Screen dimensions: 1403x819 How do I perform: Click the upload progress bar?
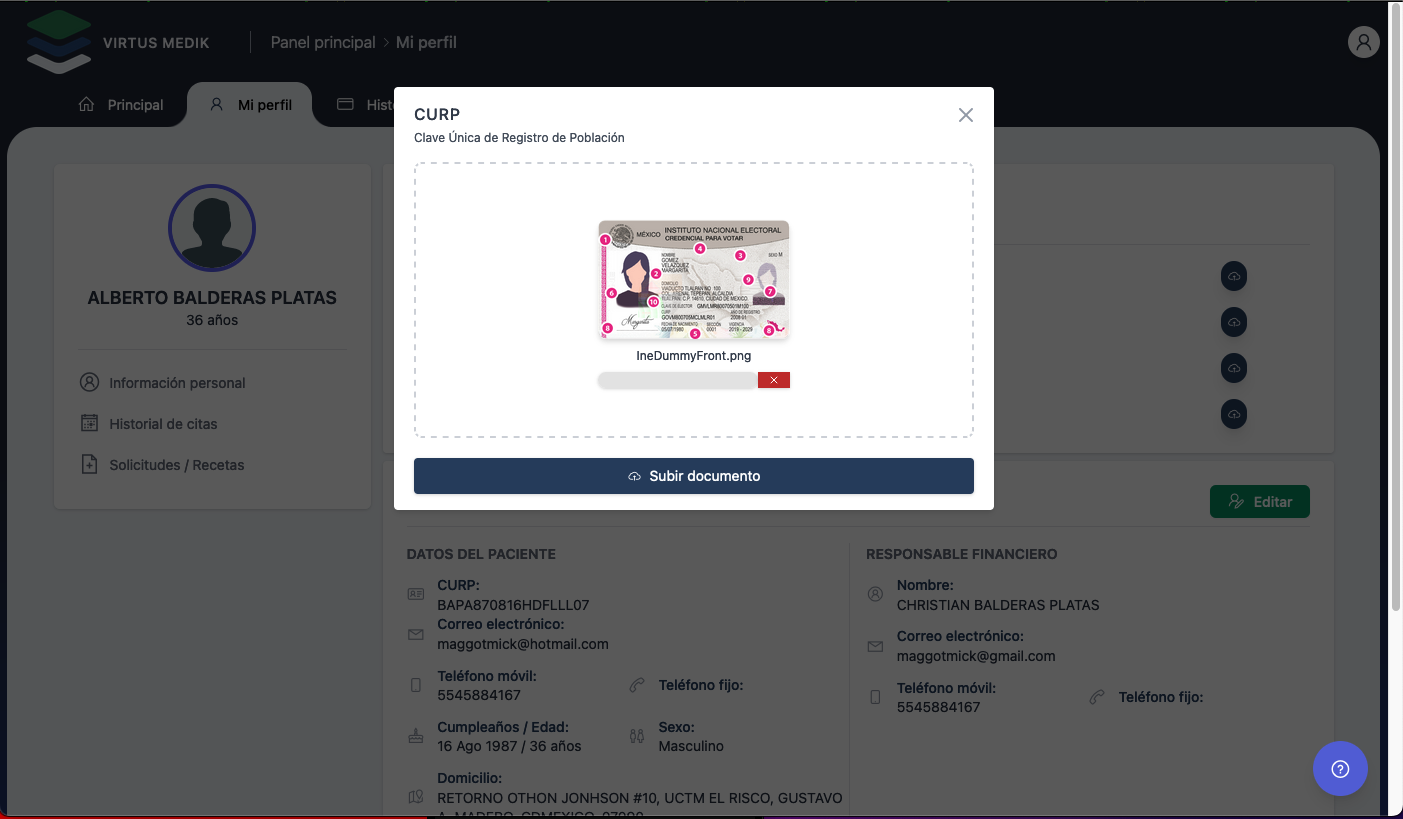pyautogui.click(x=677, y=380)
